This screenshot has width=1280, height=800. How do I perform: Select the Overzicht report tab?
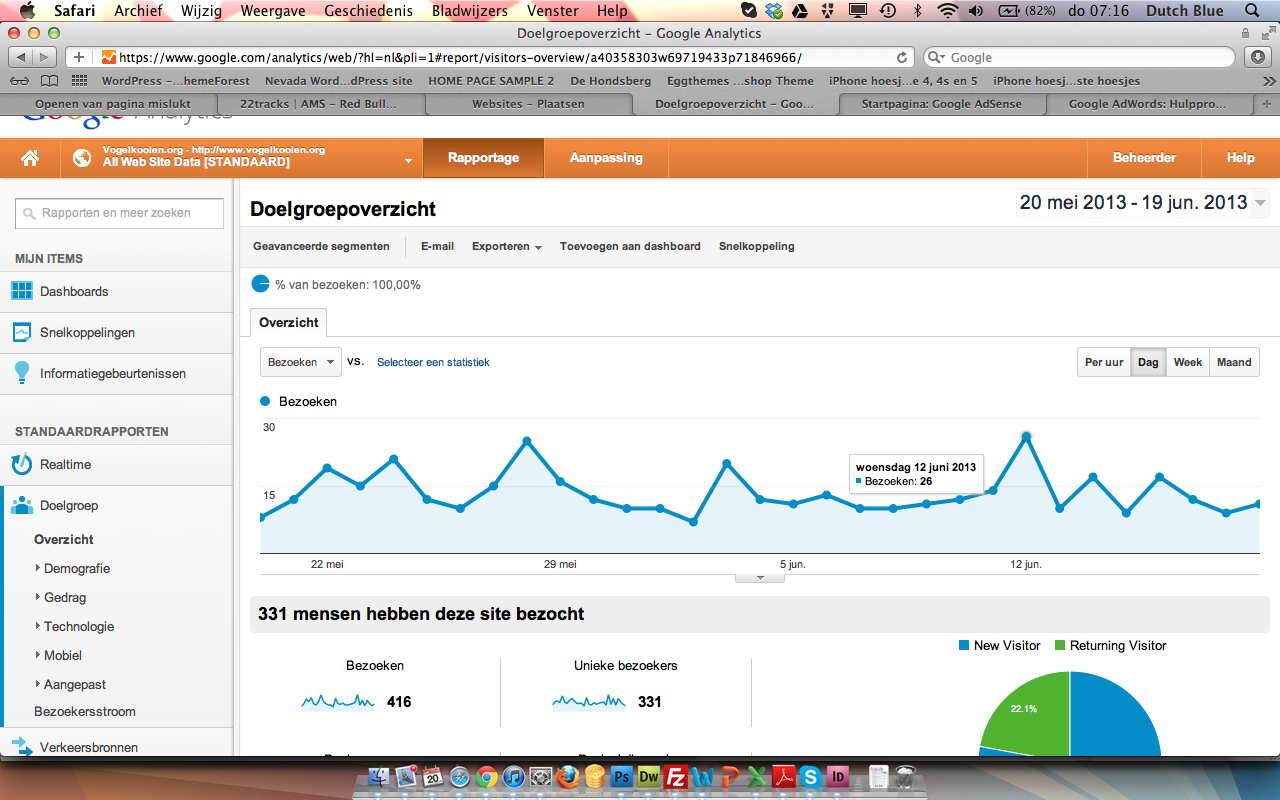coord(288,322)
